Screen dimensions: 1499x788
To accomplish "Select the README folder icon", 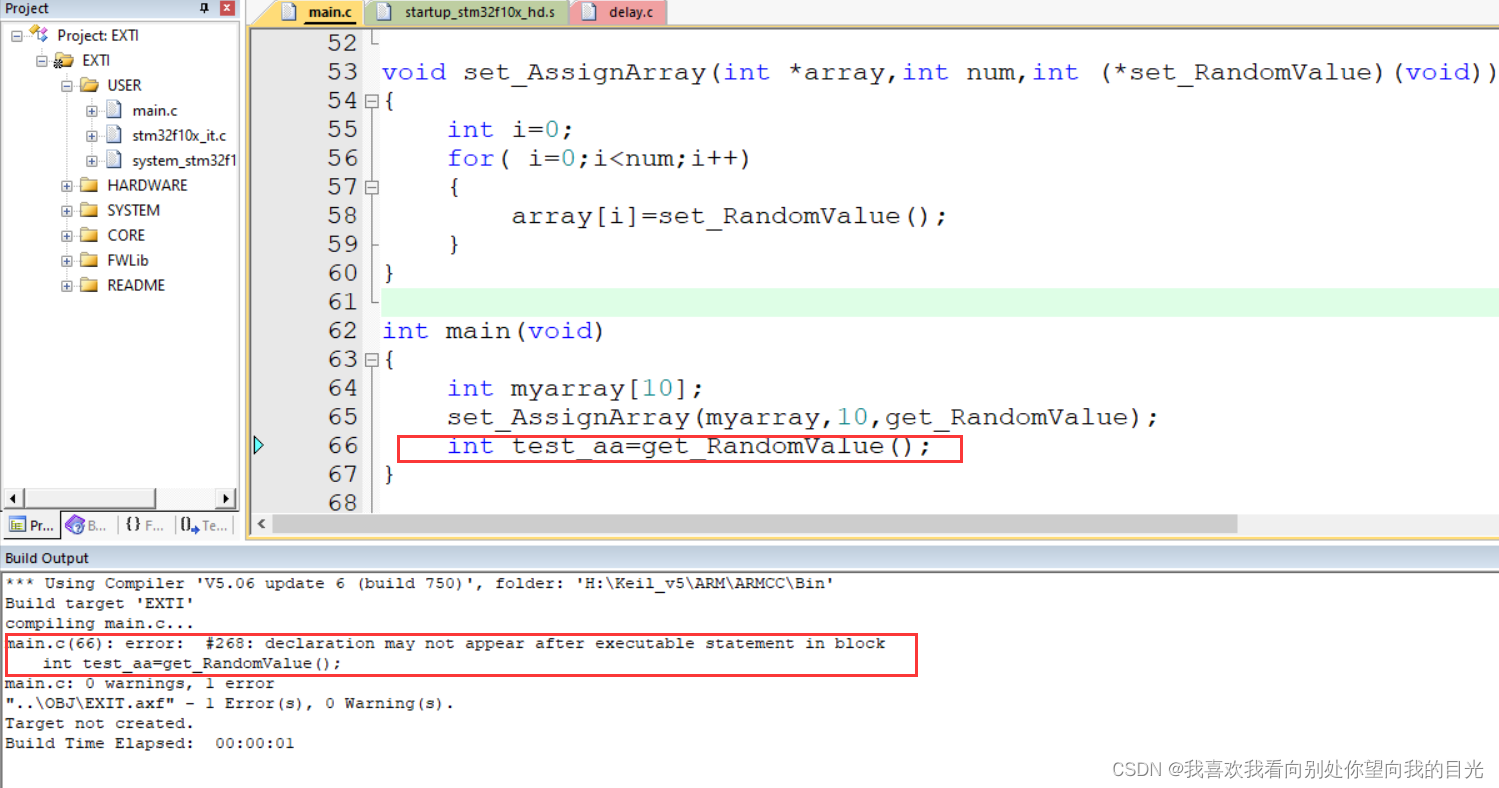I will [89, 285].
